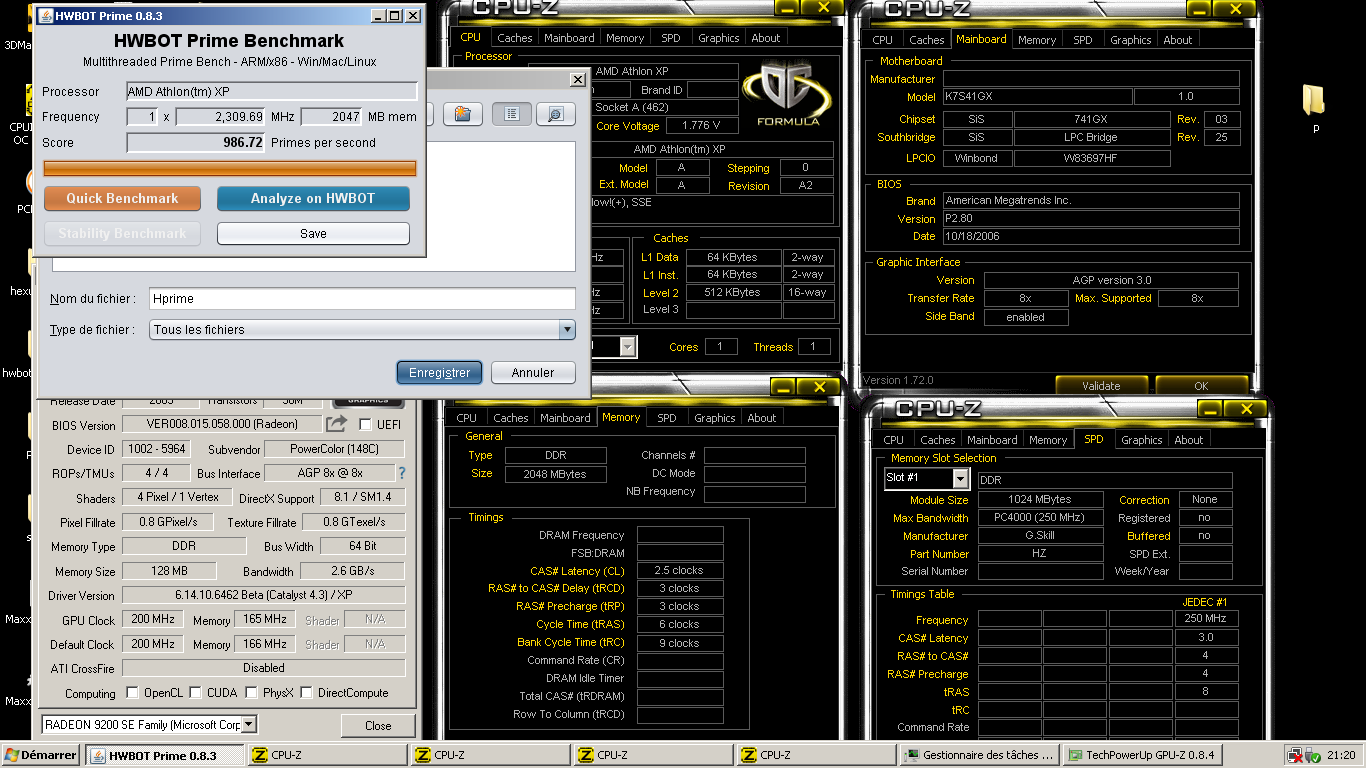1366x768 pixels.
Task: Click the Enregistrer button
Action: coord(439,372)
